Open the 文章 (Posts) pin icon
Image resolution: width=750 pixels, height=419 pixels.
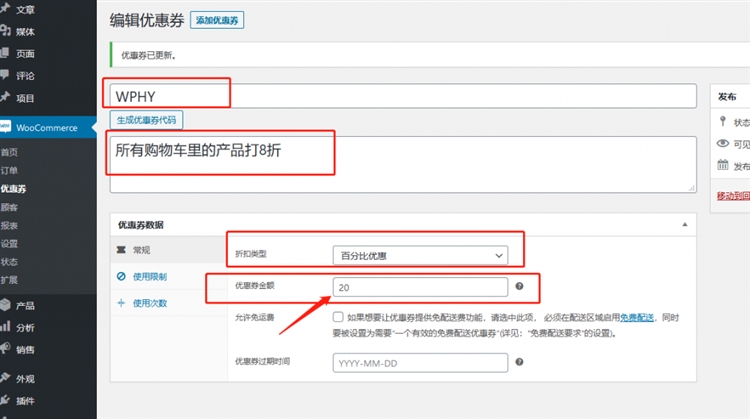[5, 8]
